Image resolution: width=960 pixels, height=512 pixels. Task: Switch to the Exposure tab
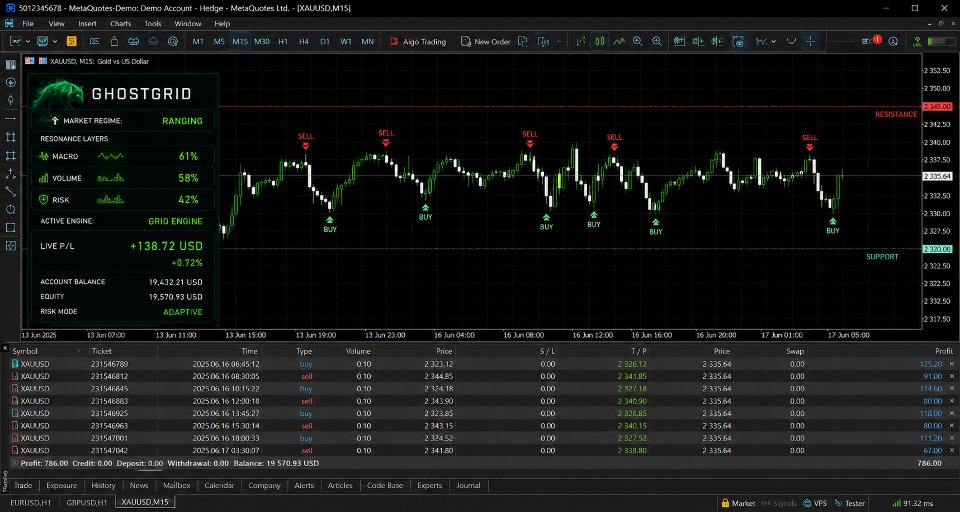(62, 485)
